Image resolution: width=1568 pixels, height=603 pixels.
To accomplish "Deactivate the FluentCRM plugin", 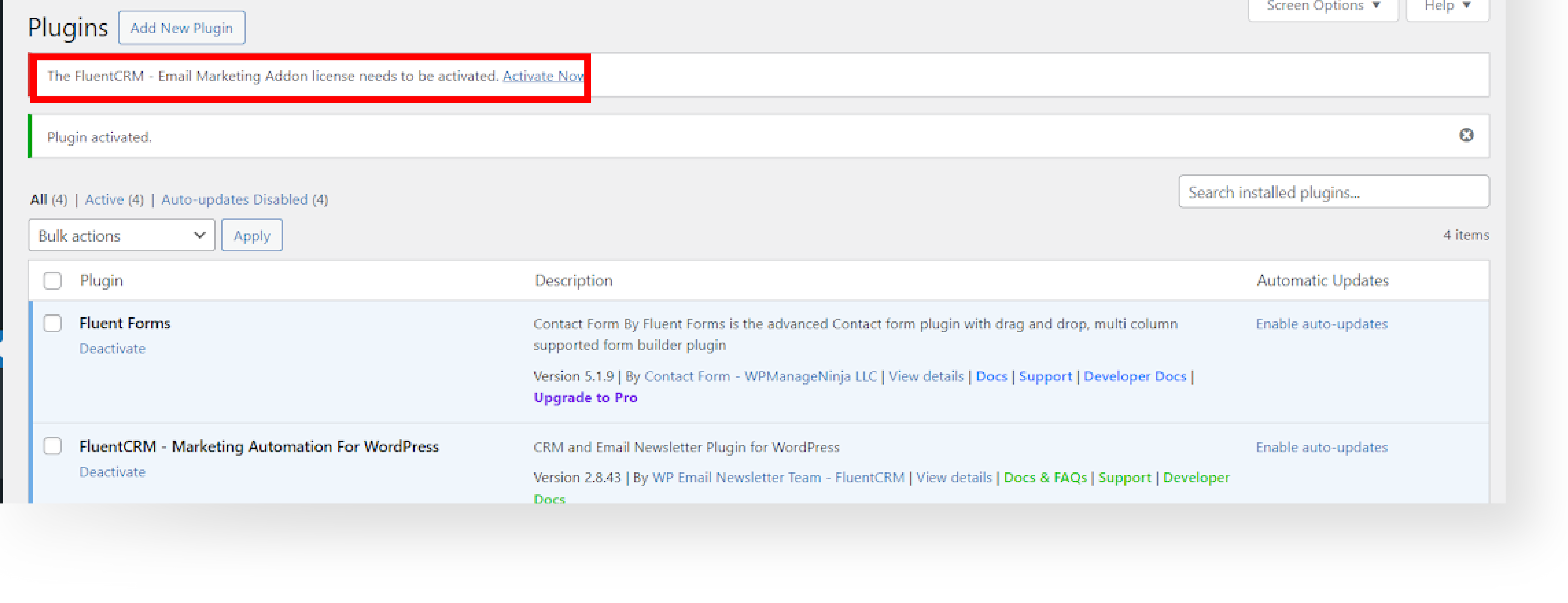I will coord(113,472).
